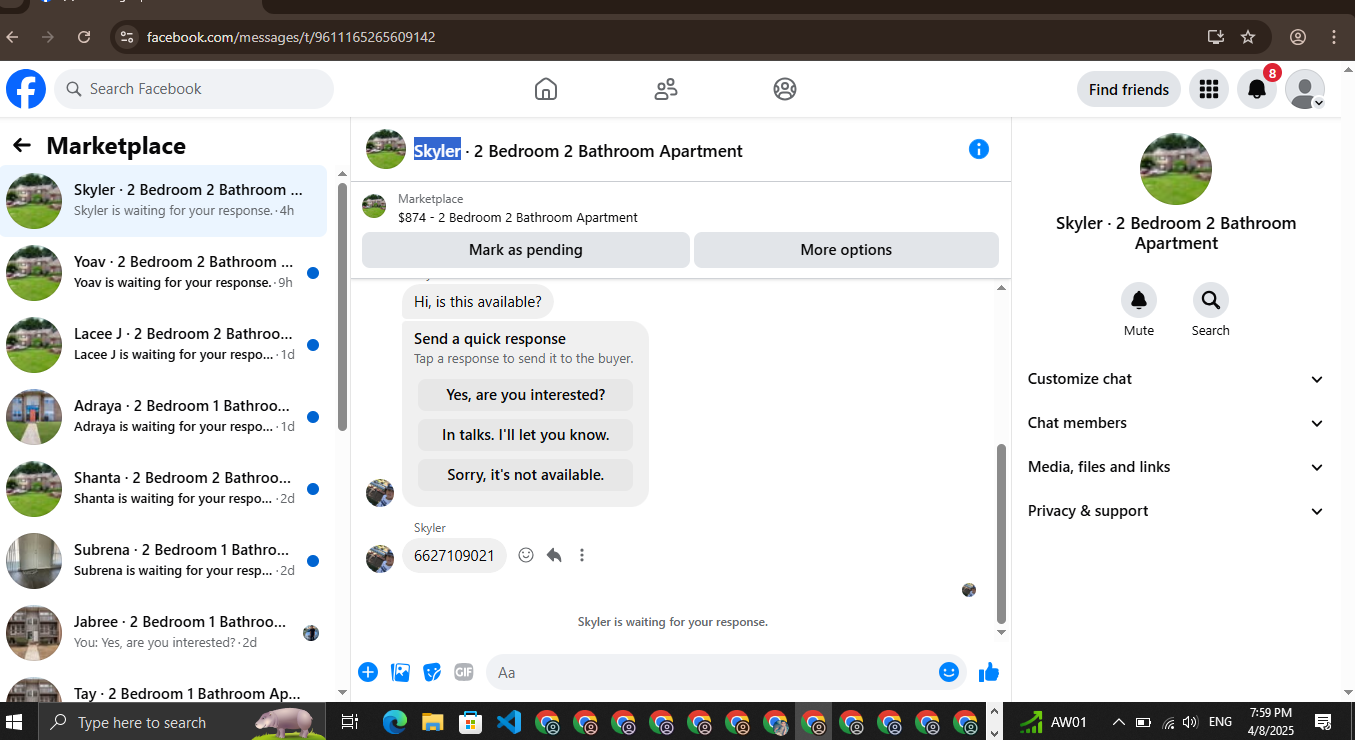Open the $874 listing link in chat header
This screenshot has width=1355, height=740.
point(518,217)
